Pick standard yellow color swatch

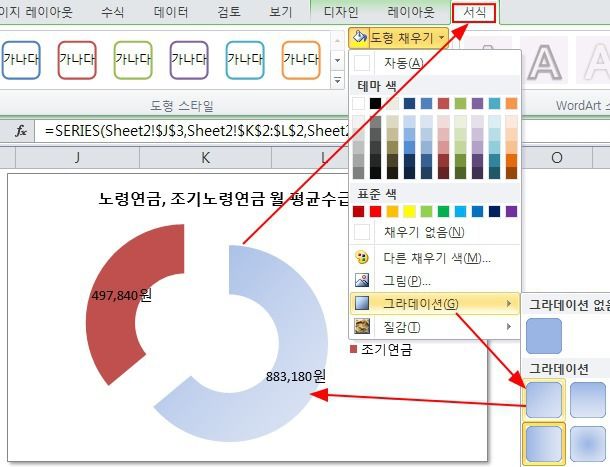[x=409, y=211]
